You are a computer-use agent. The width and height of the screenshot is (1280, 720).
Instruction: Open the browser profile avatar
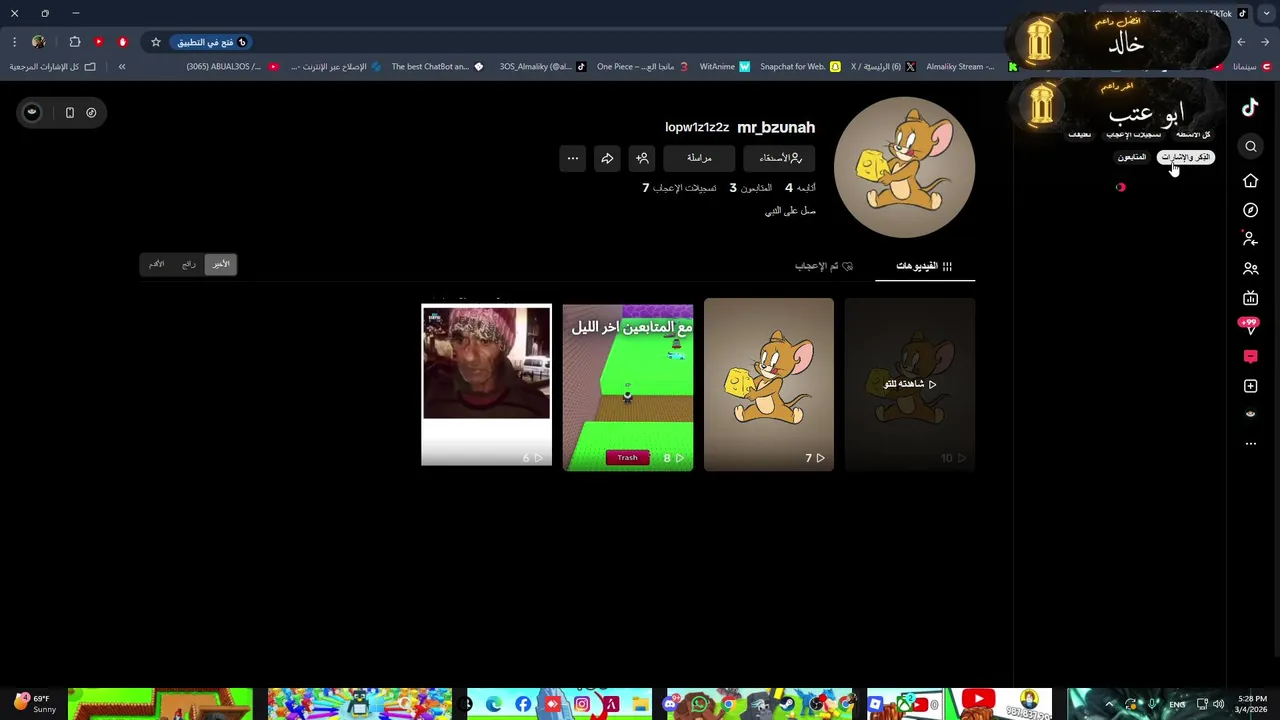coord(38,42)
